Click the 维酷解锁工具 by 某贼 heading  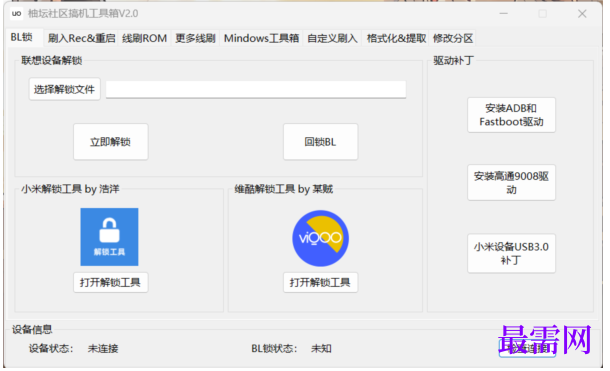point(284,189)
